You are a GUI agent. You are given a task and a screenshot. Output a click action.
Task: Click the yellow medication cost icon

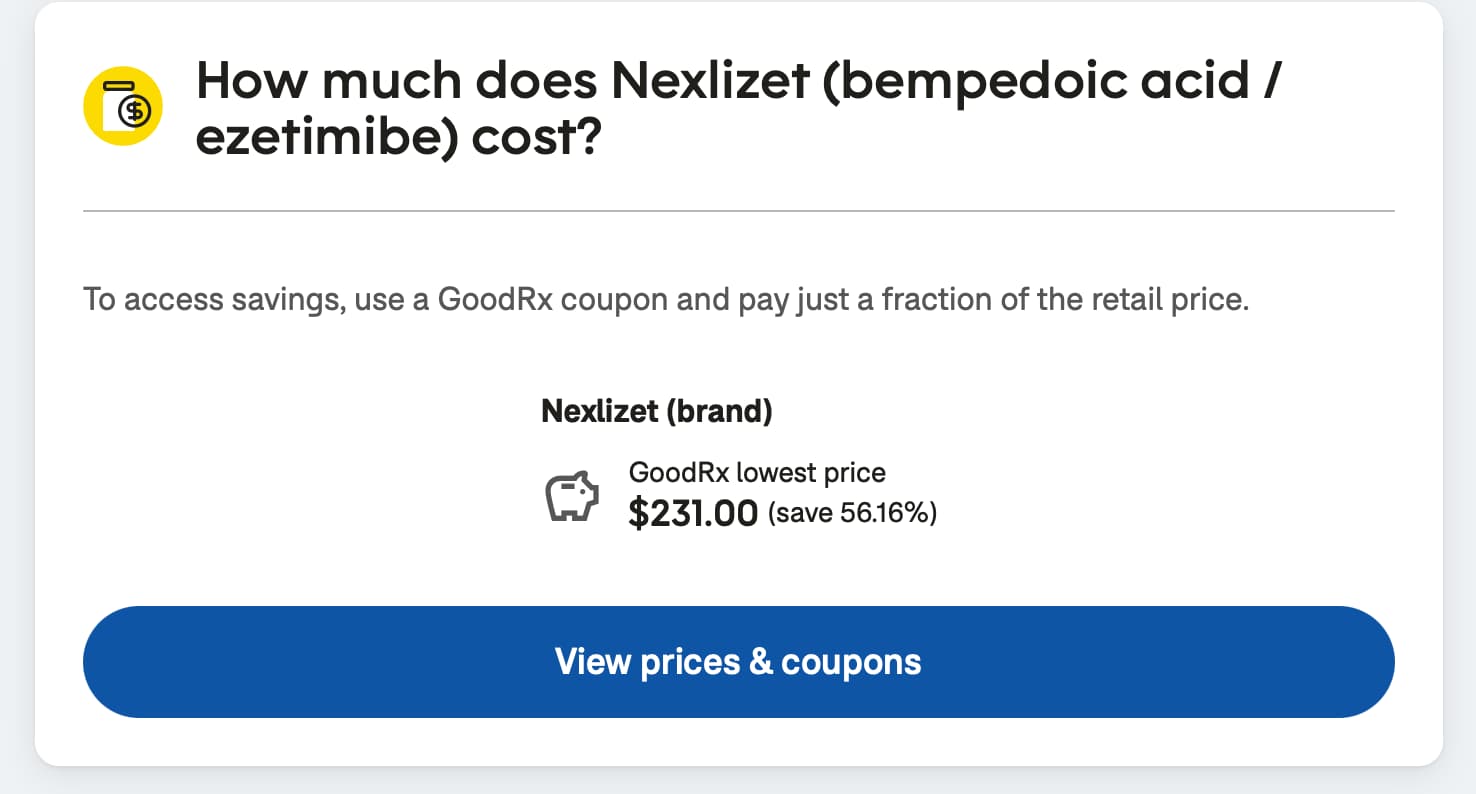pyautogui.click(x=123, y=106)
